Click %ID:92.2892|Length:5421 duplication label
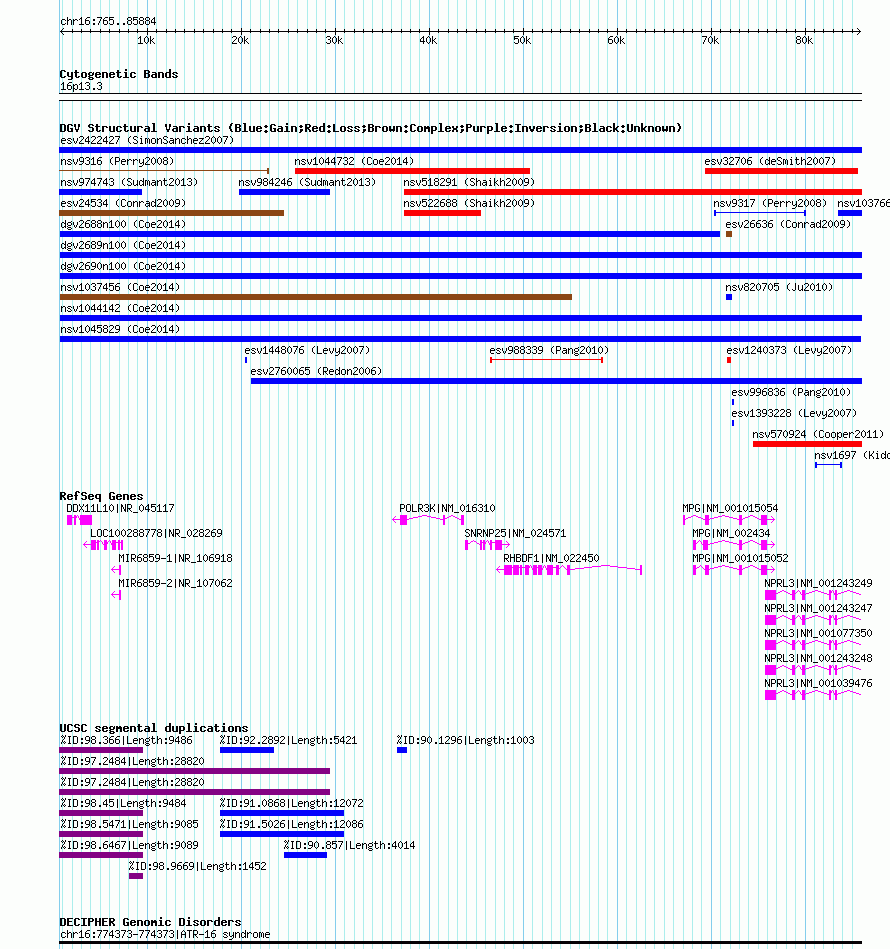This screenshot has width=890, height=949. (x=288, y=740)
